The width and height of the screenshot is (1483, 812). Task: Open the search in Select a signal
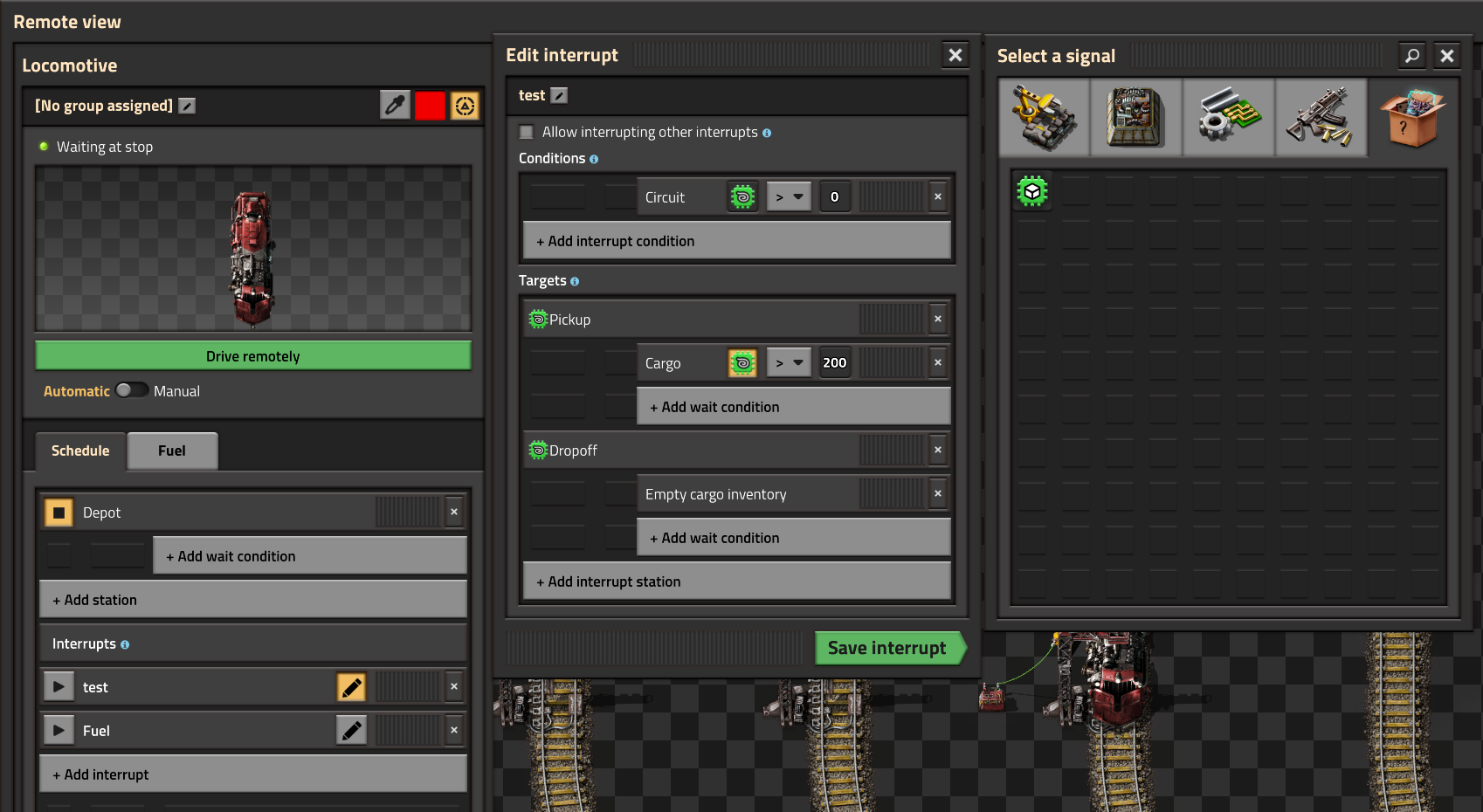(x=1411, y=56)
